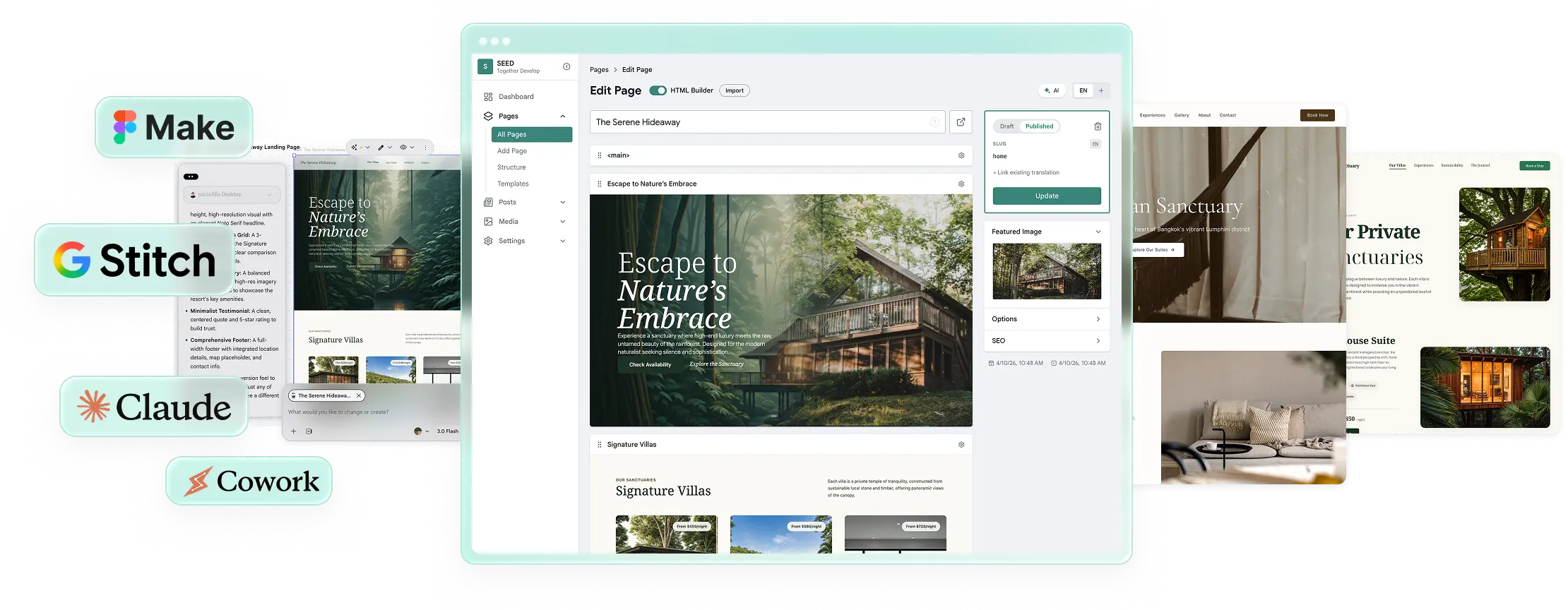Collapse the Pages sidebar section chevron
The height and width of the screenshot is (610, 1568).
tap(563, 116)
